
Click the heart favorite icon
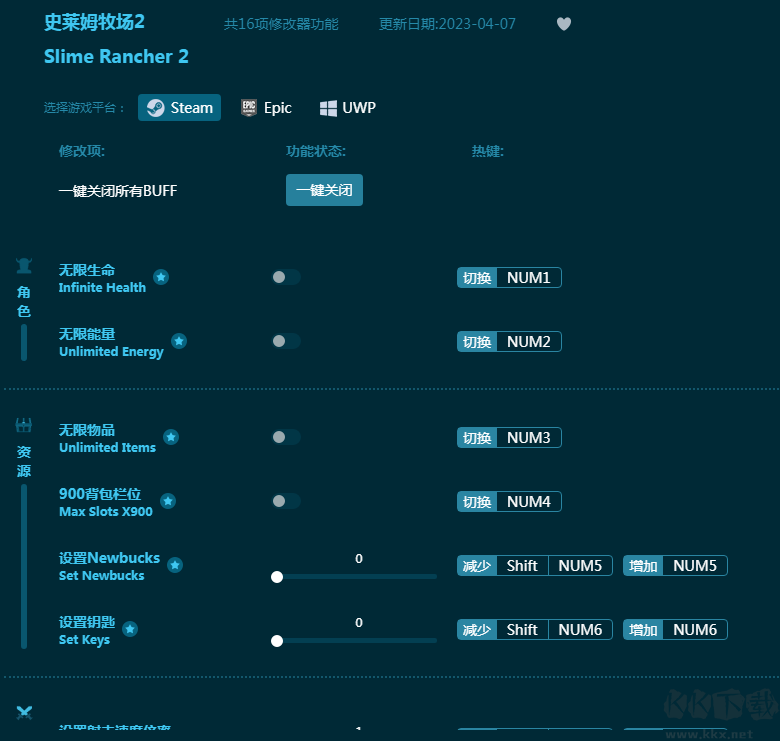[564, 24]
